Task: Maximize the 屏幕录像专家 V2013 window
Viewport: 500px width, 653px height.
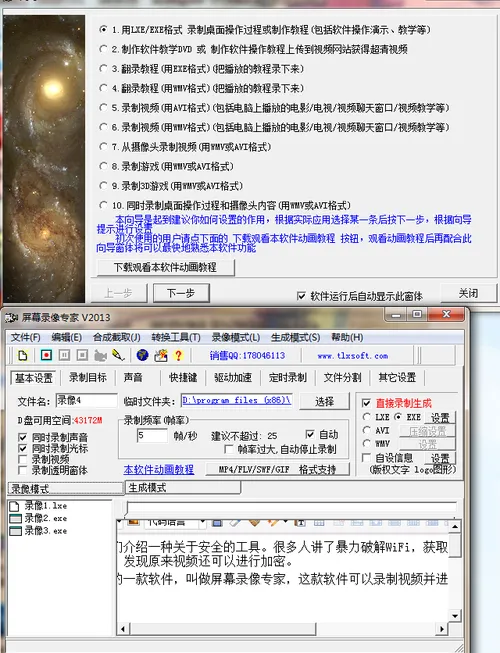Action: [x=417, y=314]
